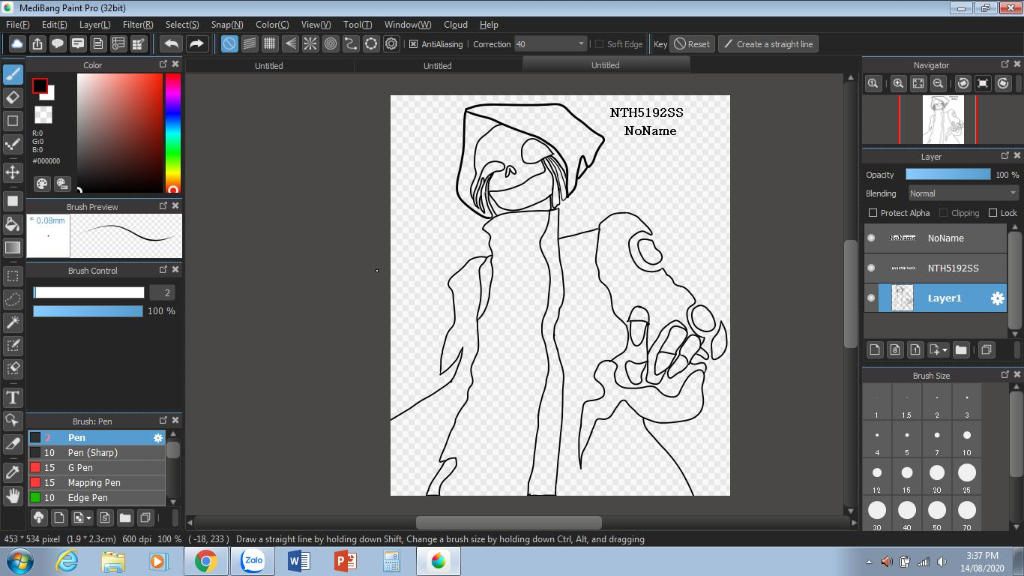1024x576 pixels.
Task: Click the folder icon in the Layer panel
Action: (961, 350)
